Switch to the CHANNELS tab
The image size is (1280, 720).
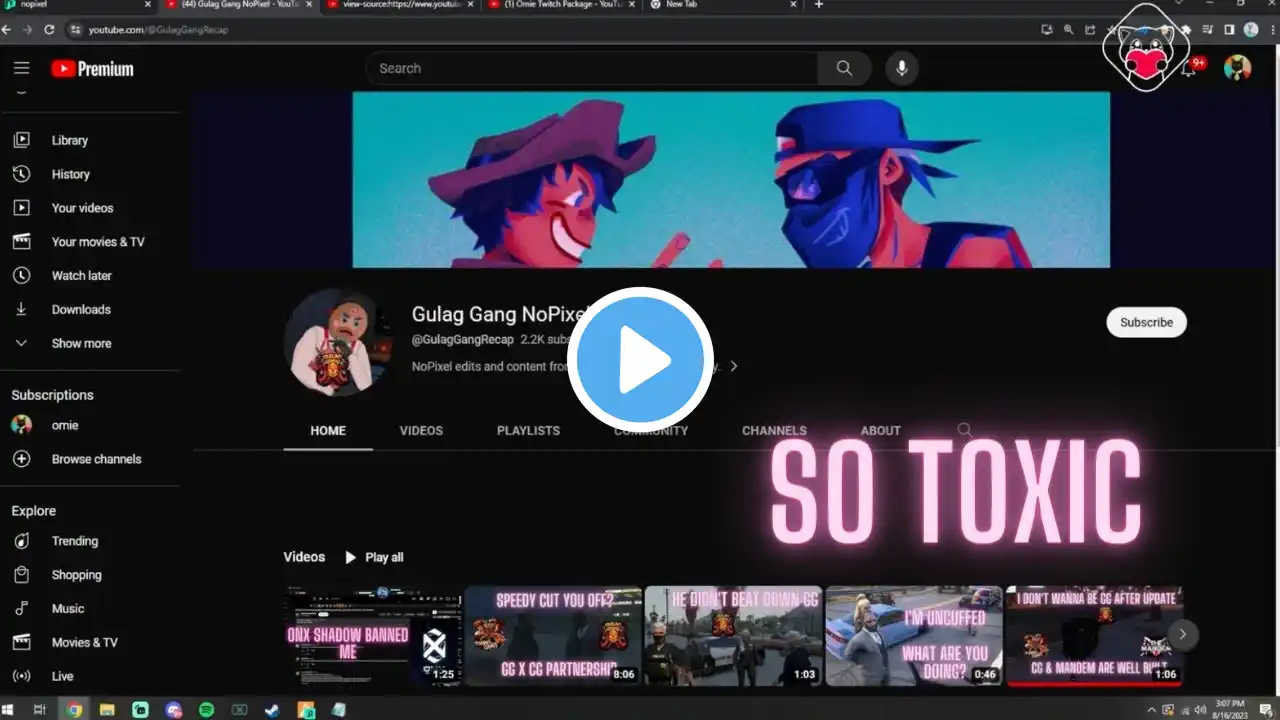pos(774,431)
